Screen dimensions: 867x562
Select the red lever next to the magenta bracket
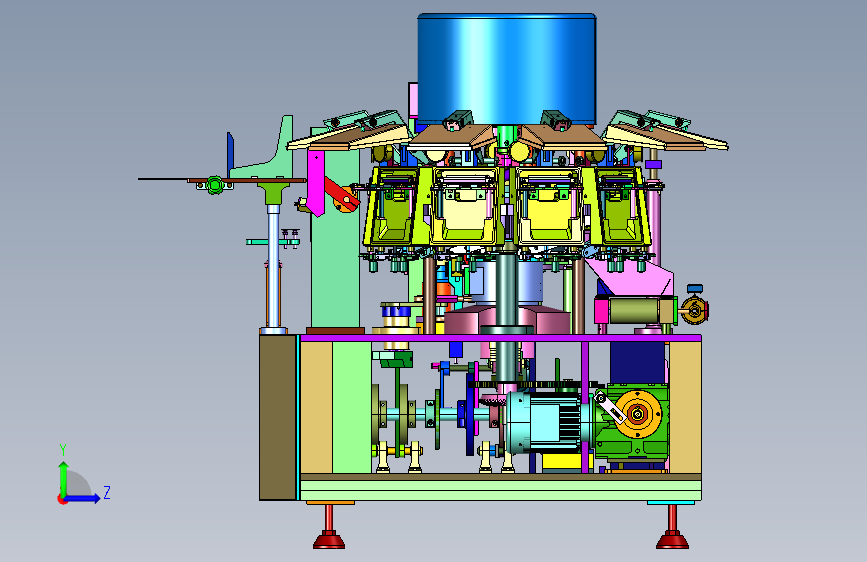click(341, 194)
